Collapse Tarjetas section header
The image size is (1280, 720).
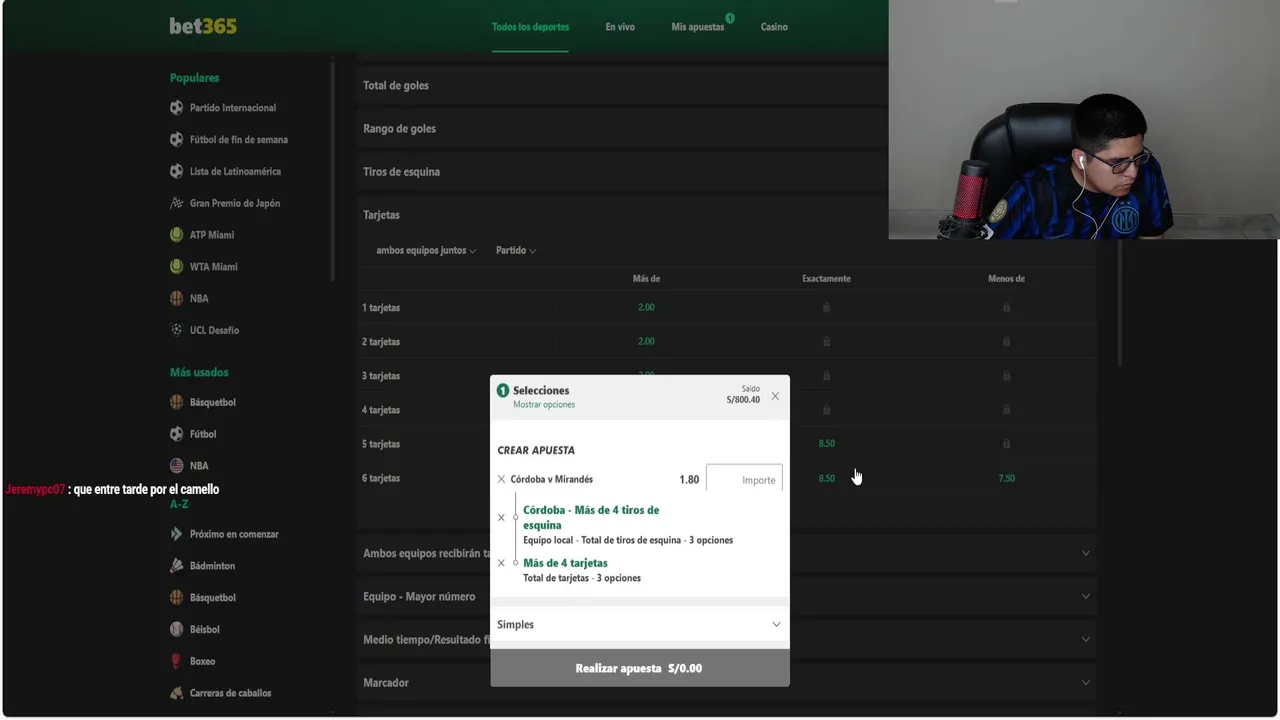(622, 215)
